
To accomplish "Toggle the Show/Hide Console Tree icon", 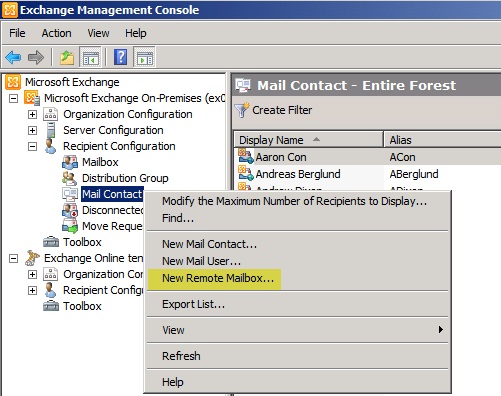I will [90, 57].
